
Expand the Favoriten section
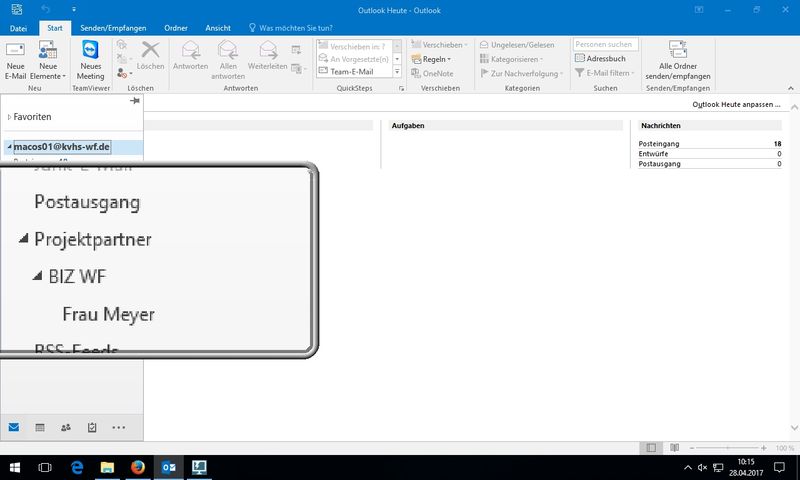pos(9,117)
